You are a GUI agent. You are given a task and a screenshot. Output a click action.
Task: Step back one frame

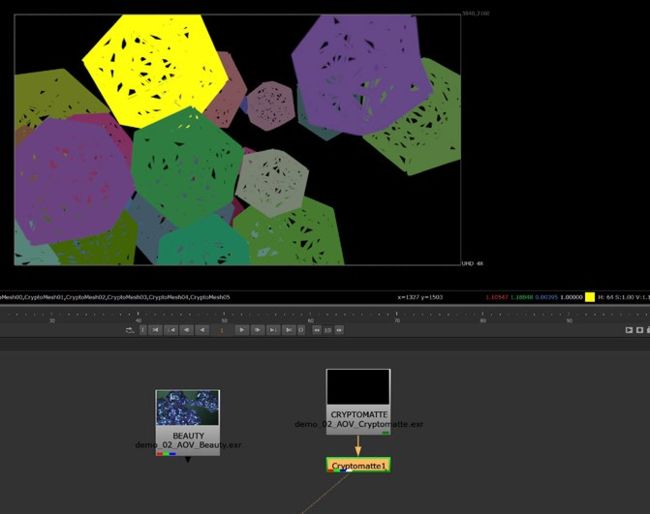[x=188, y=329]
